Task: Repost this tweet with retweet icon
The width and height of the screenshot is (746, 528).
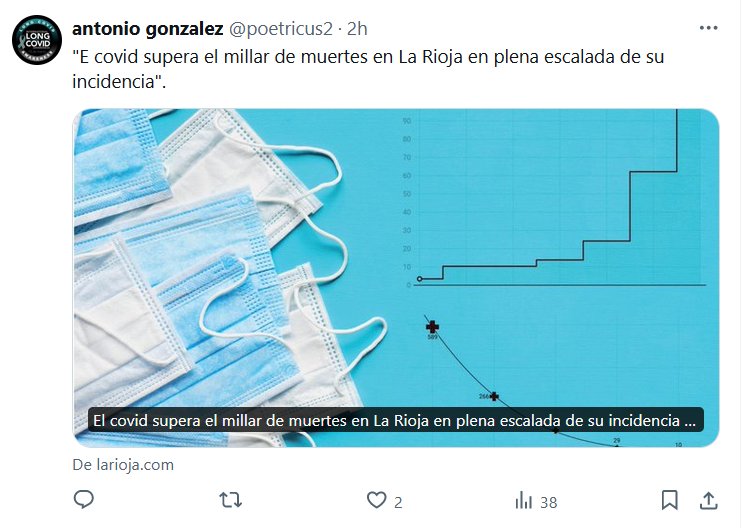Action: (x=231, y=500)
